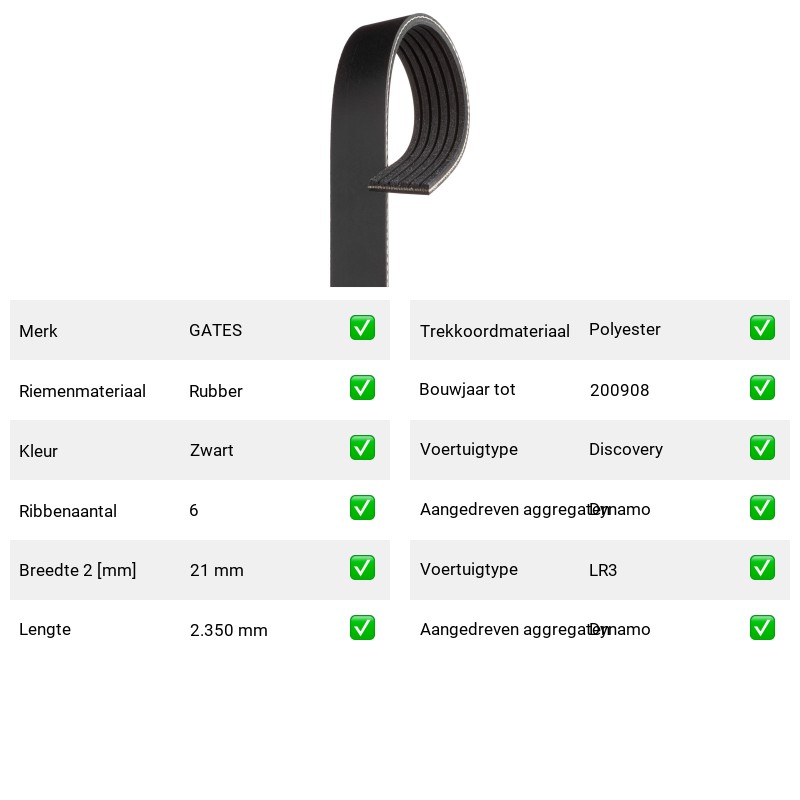Click the Riemenmateriaal label
800x800 pixels.
pyautogui.click(x=82, y=391)
